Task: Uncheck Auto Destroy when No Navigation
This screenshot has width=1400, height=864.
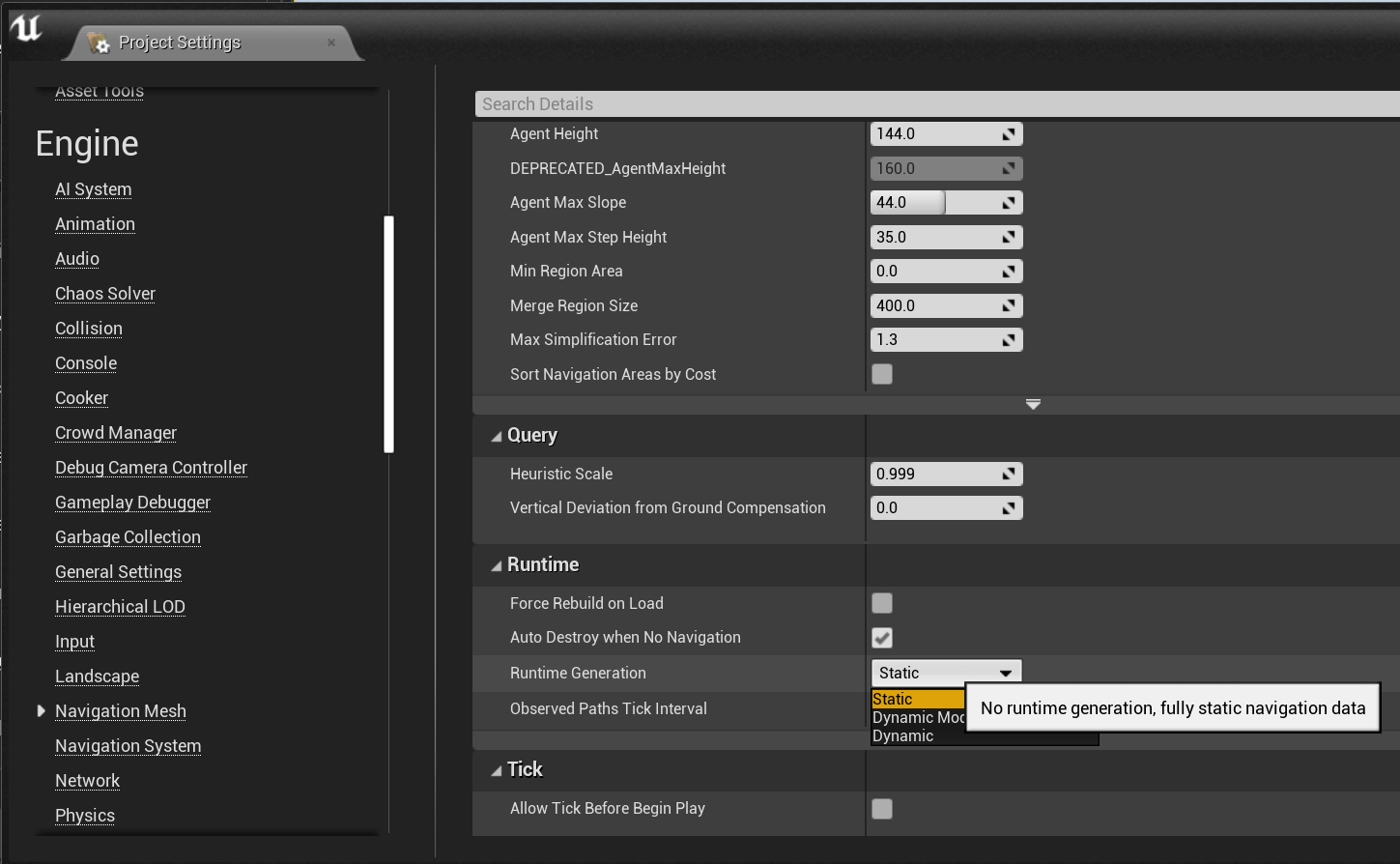Action: coord(882,638)
